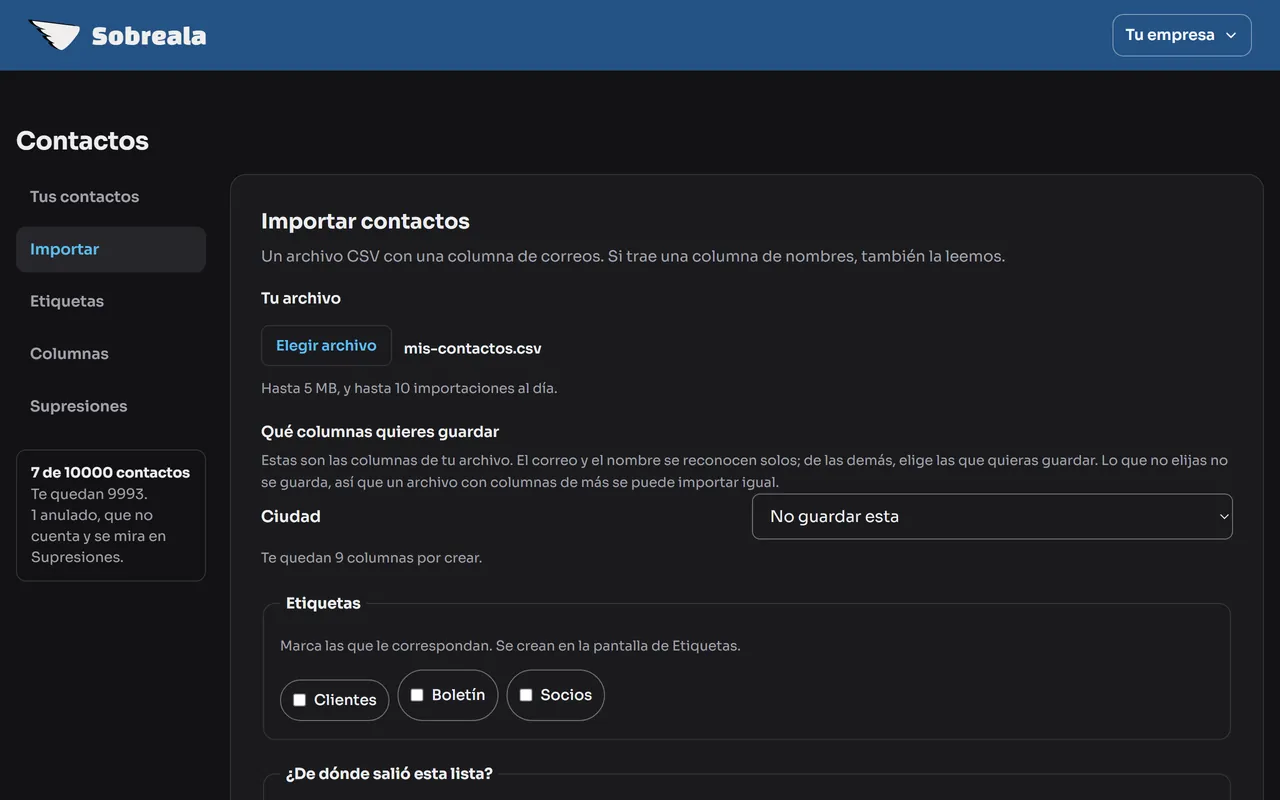This screenshot has height=800, width=1280.
Task: Enable the Socios tag checkbox
Action: (526, 695)
